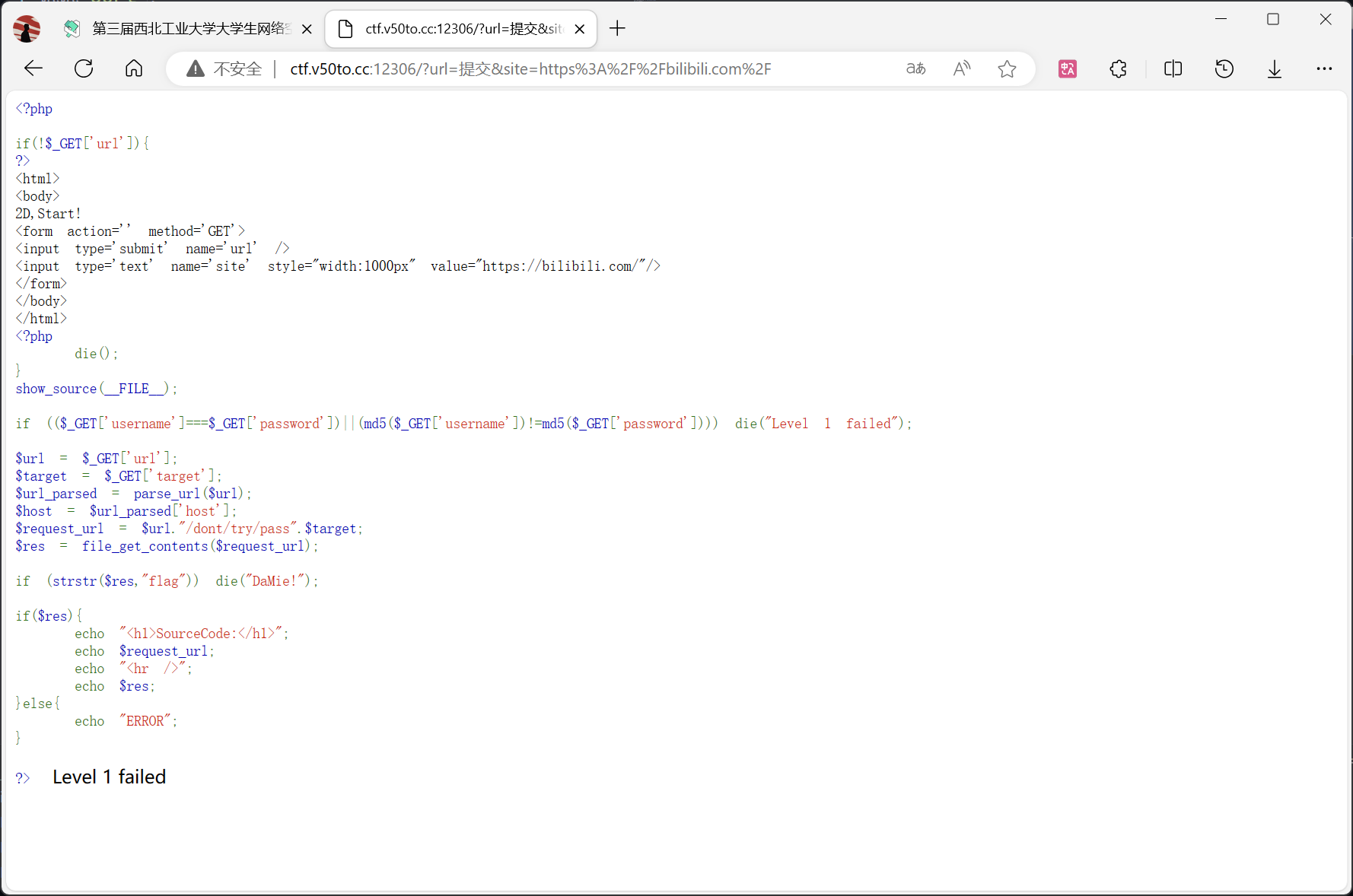This screenshot has height=896, width=1353.
Task: Click the "/dont/try/pass" string
Action: point(238,529)
